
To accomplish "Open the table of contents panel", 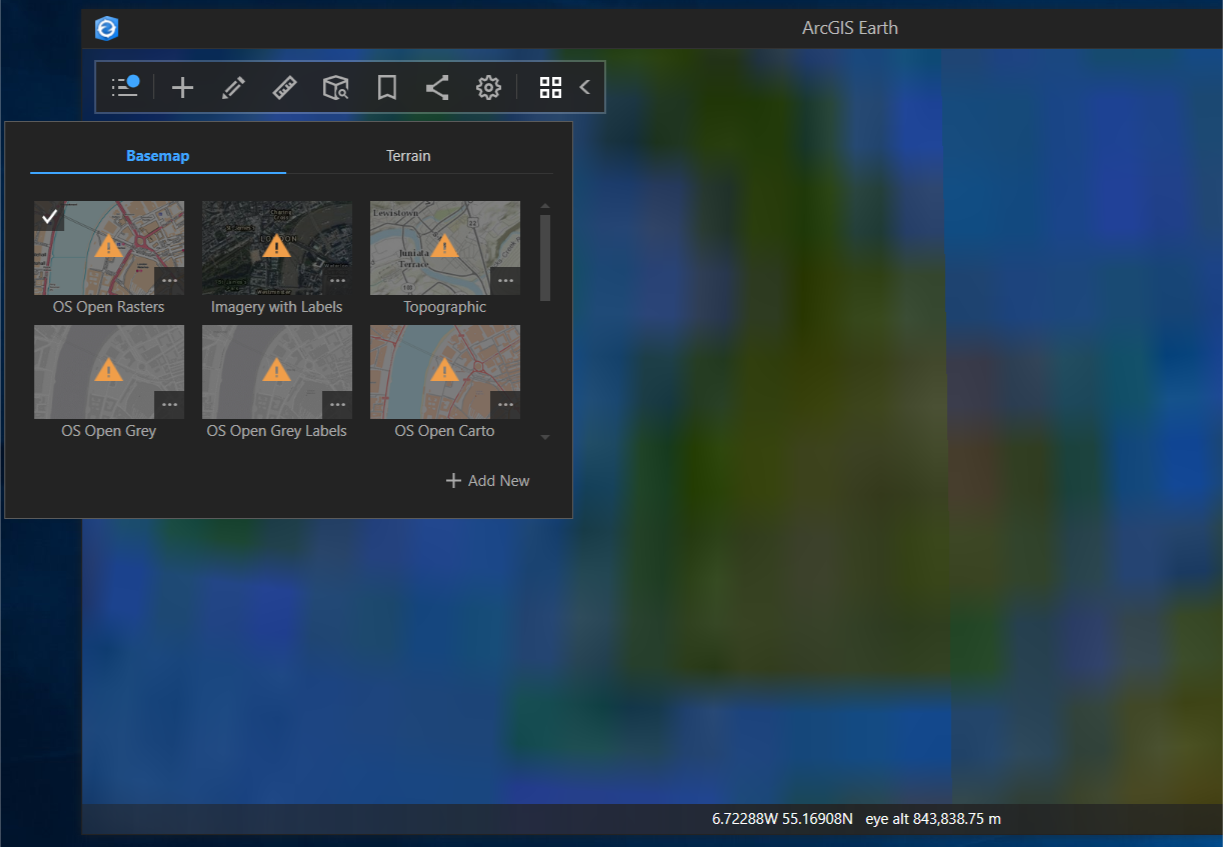I will point(125,87).
